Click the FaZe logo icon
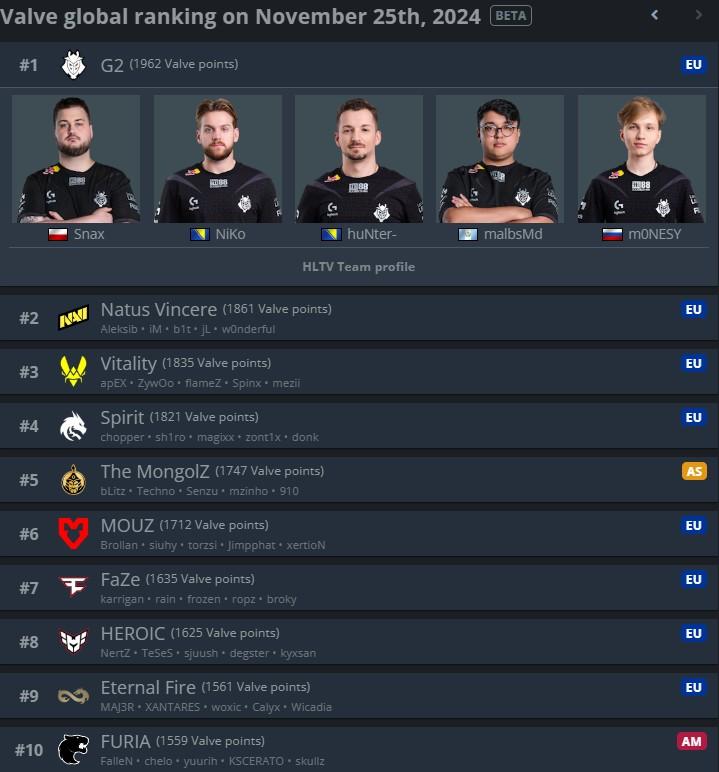719x772 pixels. [73, 586]
